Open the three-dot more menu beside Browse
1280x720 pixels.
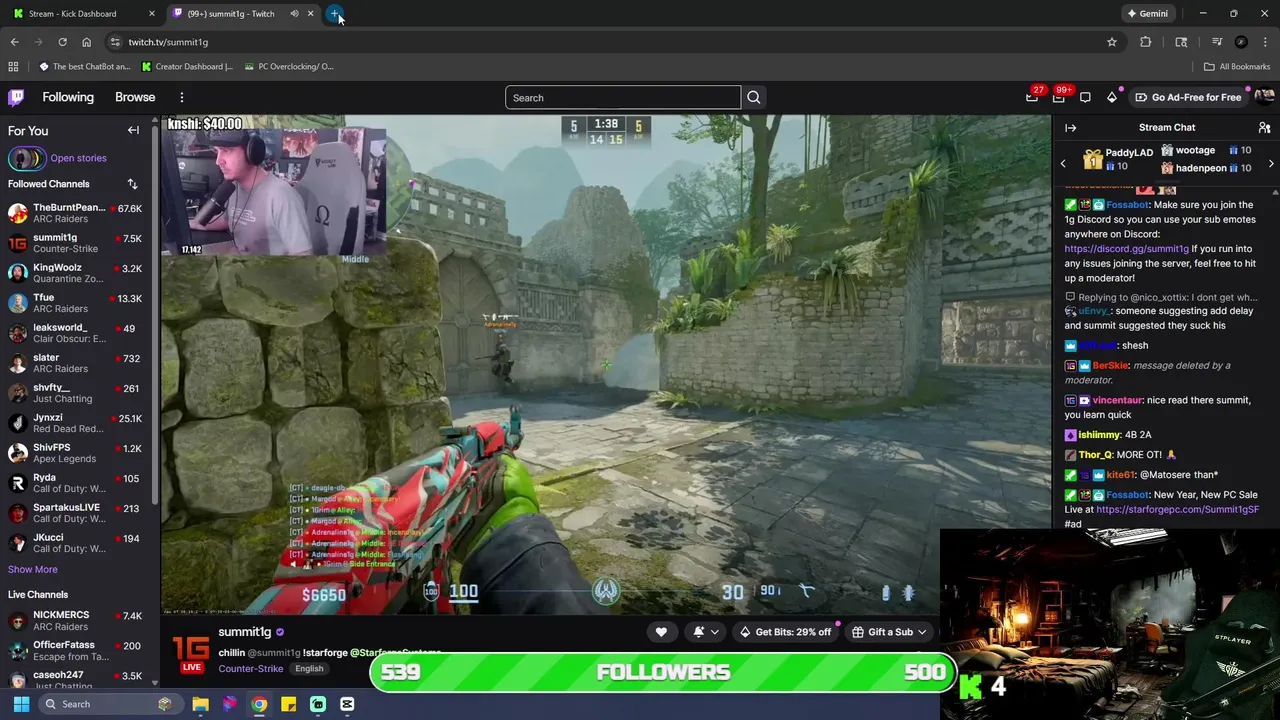pos(182,97)
